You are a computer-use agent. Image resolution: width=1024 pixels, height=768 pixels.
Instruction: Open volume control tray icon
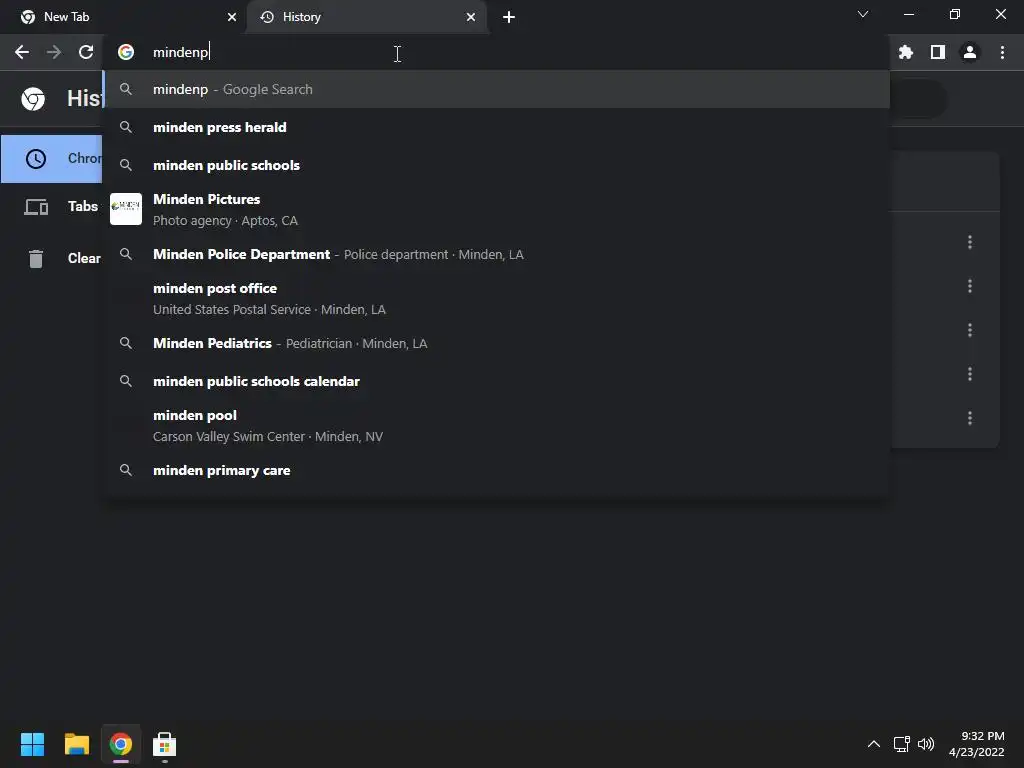[x=926, y=744]
